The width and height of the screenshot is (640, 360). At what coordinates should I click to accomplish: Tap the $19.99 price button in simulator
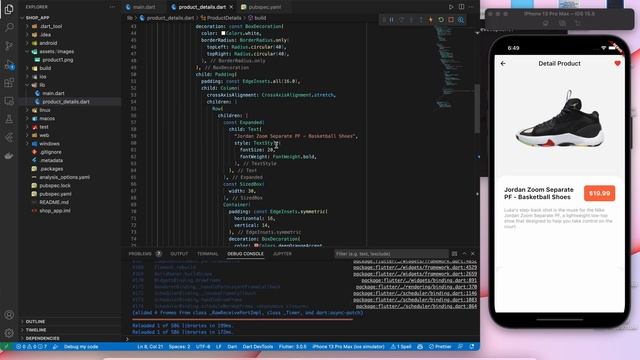coord(599,193)
